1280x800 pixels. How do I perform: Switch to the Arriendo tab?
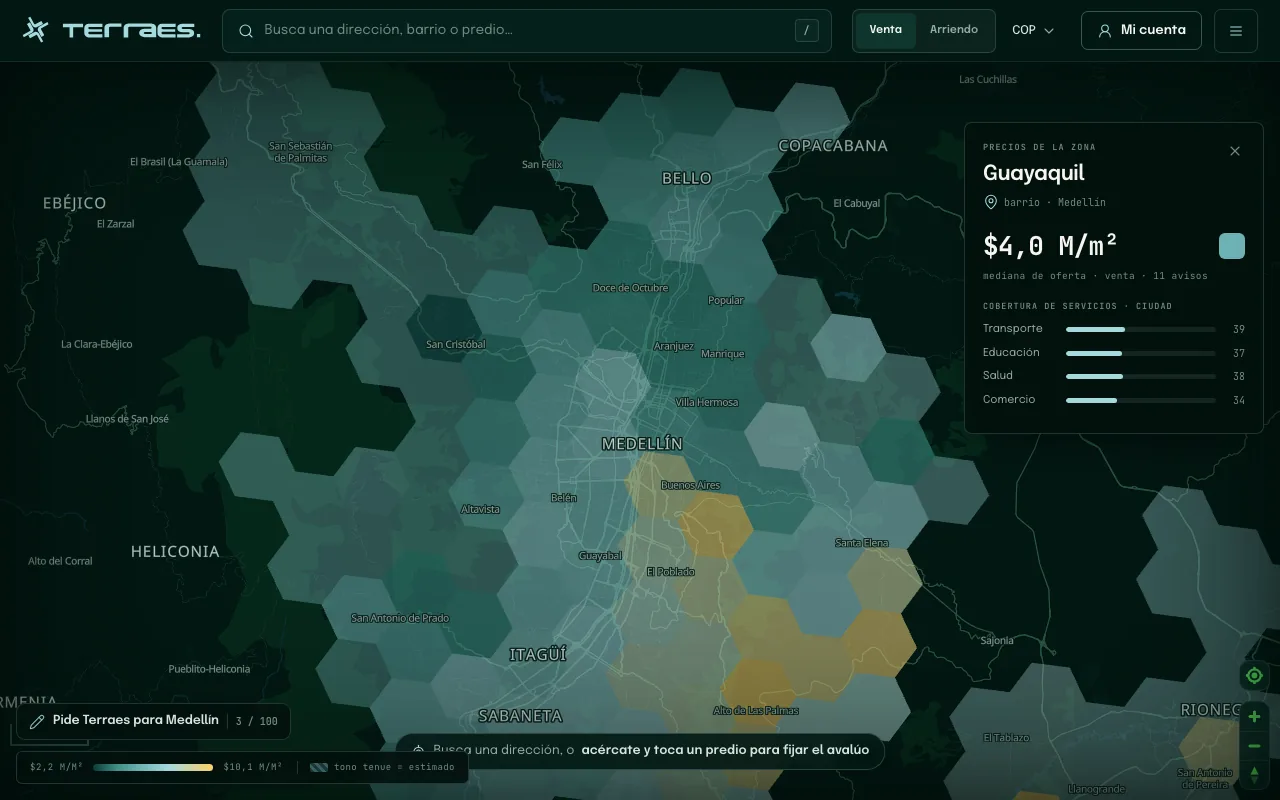(x=954, y=30)
